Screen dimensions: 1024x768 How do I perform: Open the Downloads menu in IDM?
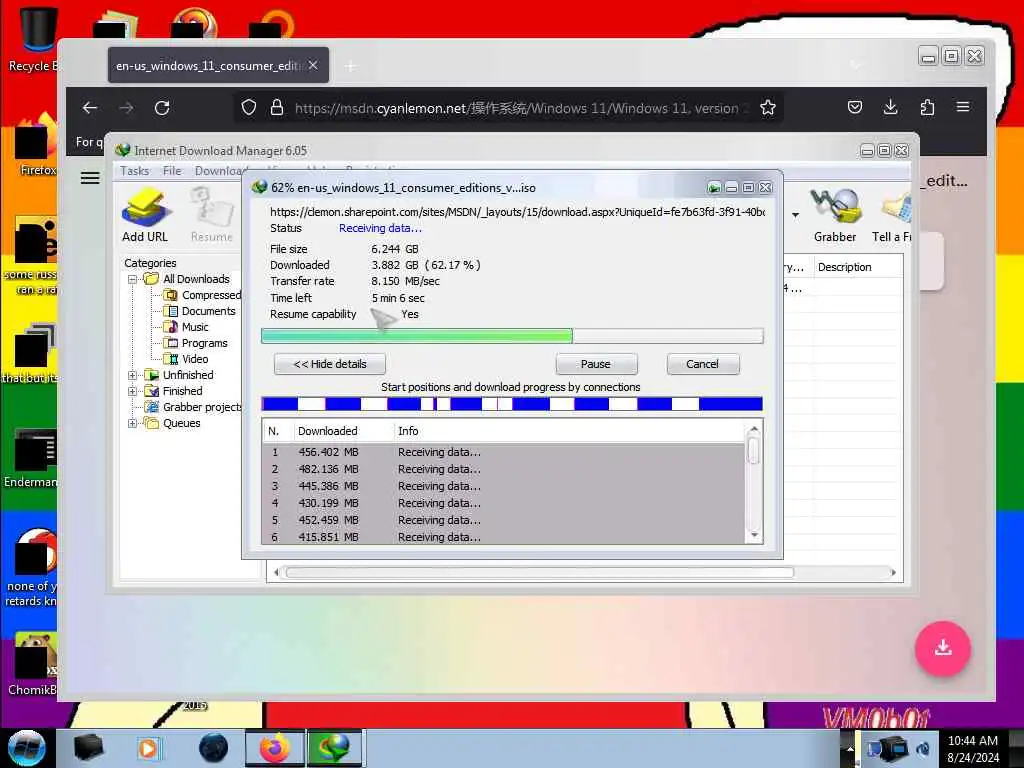pyautogui.click(x=219, y=171)
